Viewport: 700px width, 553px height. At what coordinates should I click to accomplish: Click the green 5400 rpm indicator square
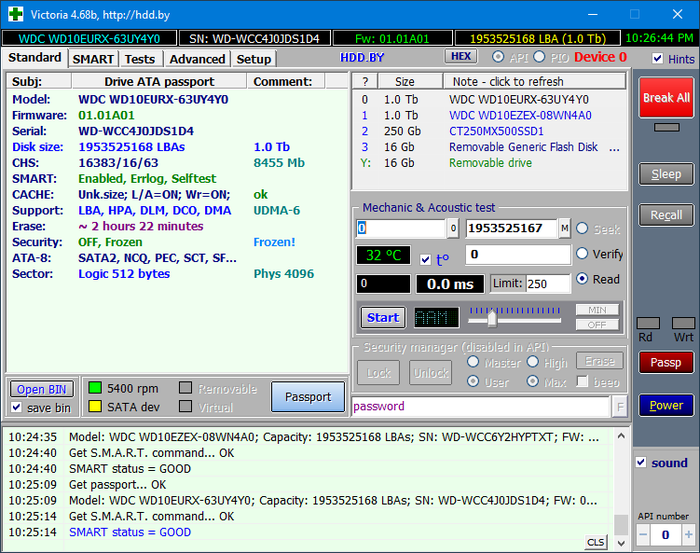(95, 388)
